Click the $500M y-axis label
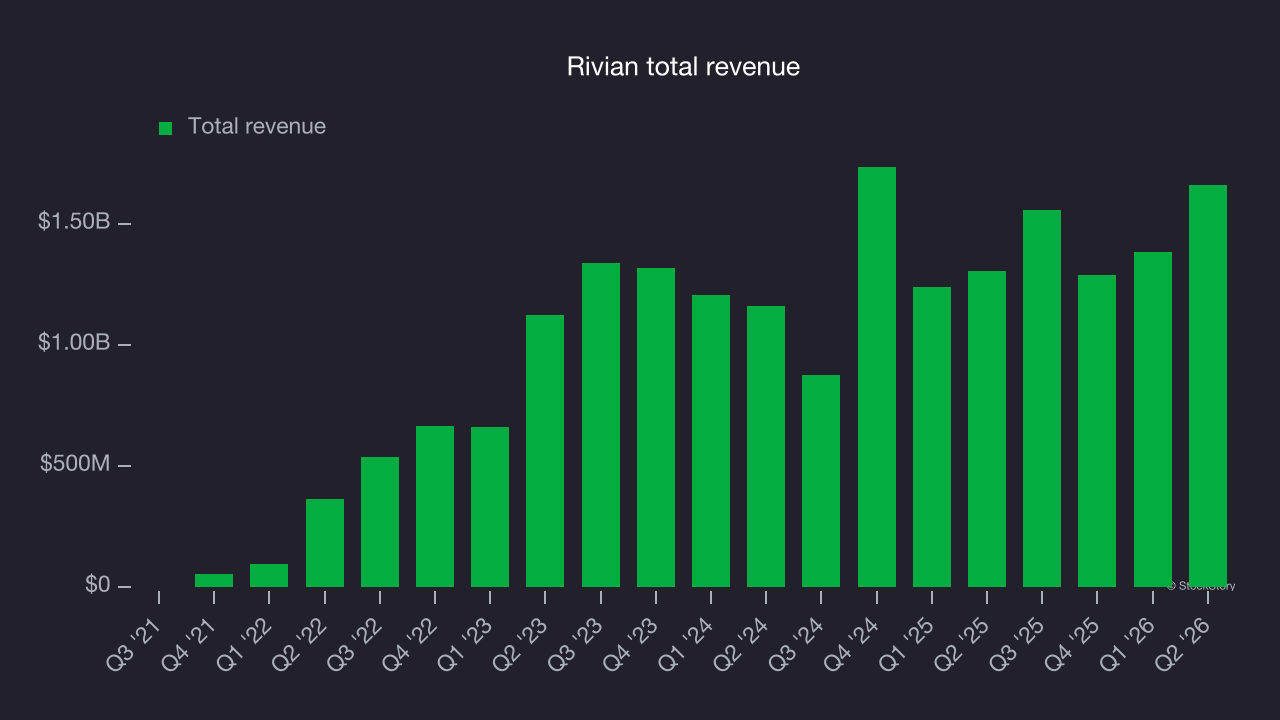 [x=75, y=464]
